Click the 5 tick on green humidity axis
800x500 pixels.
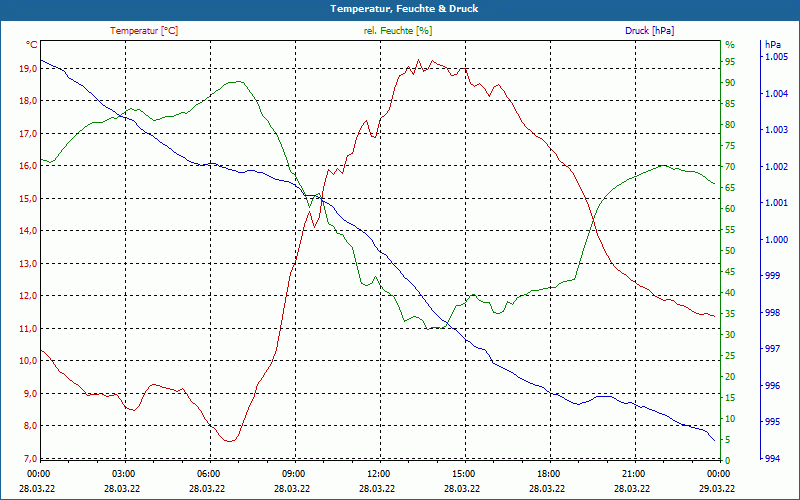point(728,440)
